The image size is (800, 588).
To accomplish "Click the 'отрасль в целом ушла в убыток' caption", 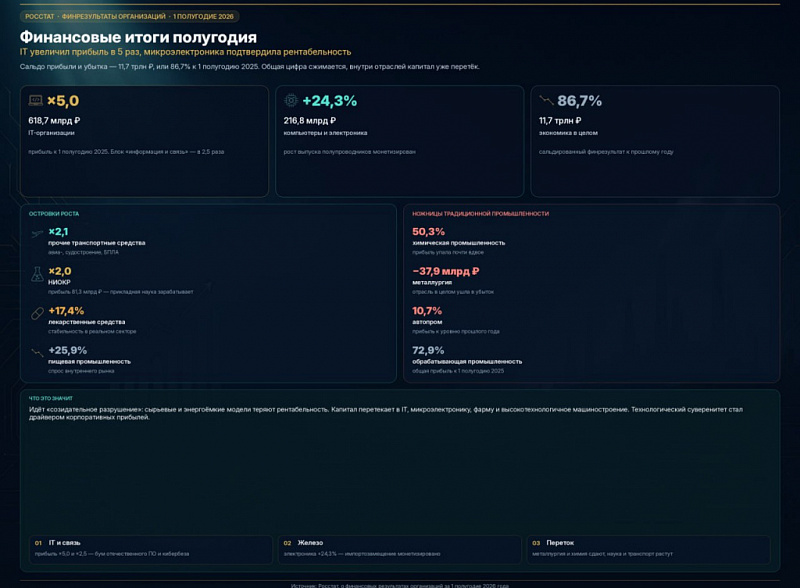I will [x=453, y=292].
